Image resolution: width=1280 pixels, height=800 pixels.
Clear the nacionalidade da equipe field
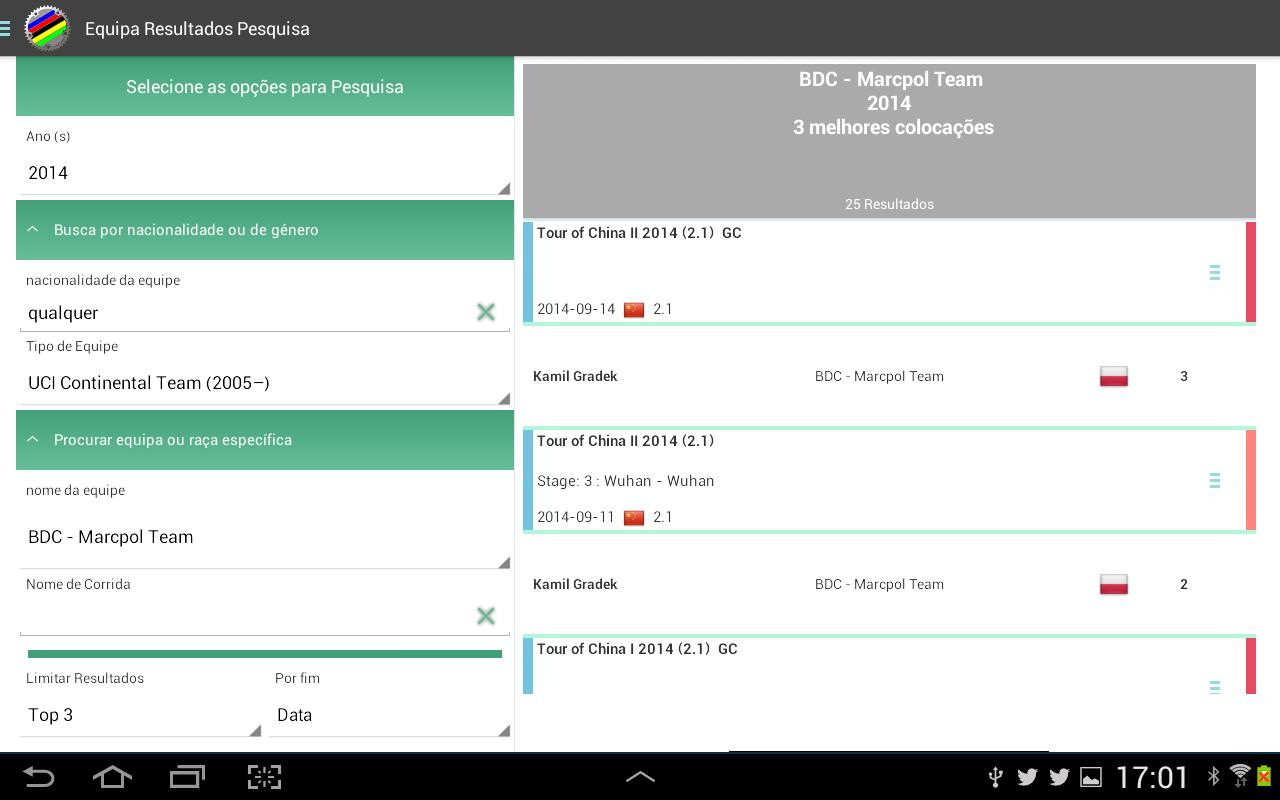point(486,312)
